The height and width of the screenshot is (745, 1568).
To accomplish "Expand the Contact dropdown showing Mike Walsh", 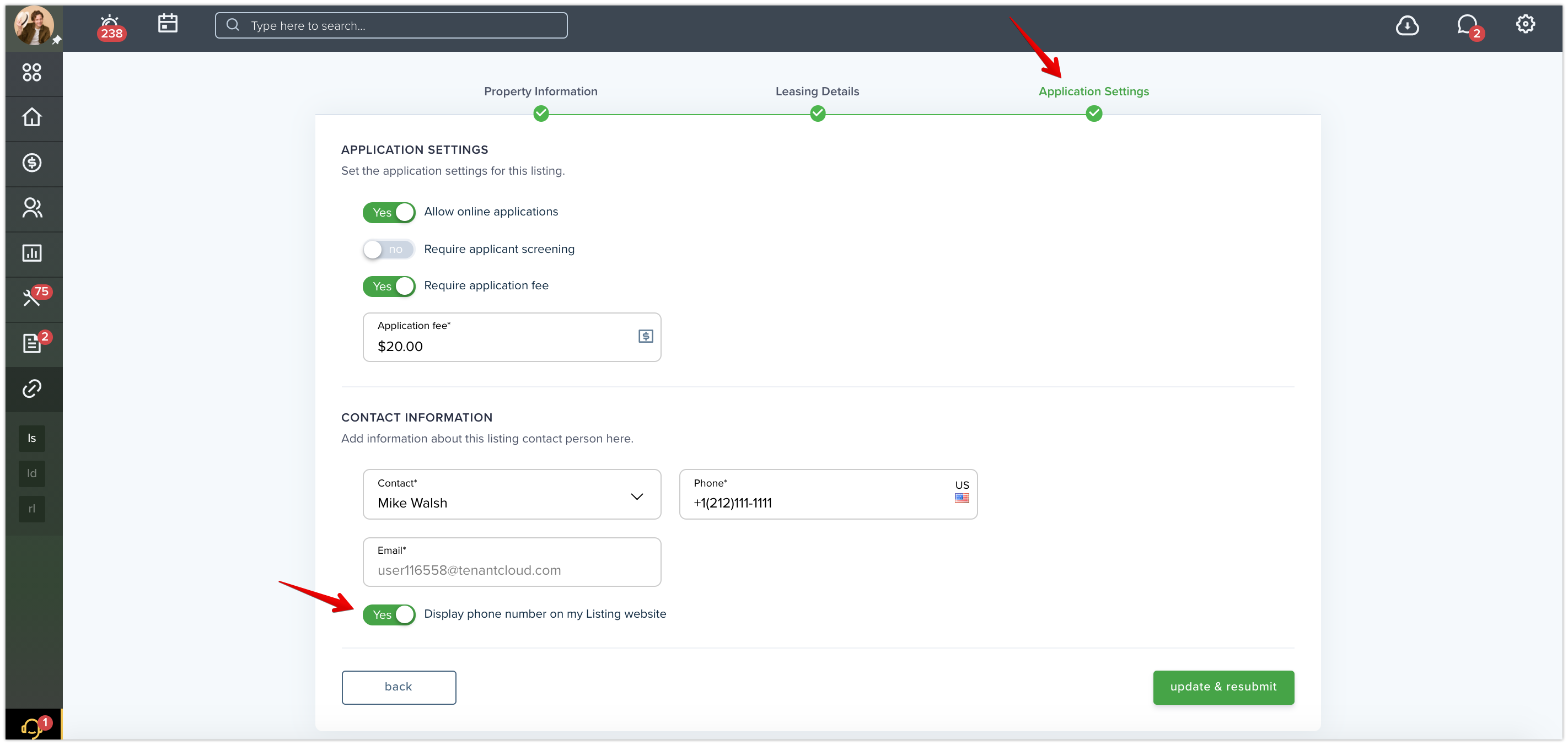I will (511, 494).
